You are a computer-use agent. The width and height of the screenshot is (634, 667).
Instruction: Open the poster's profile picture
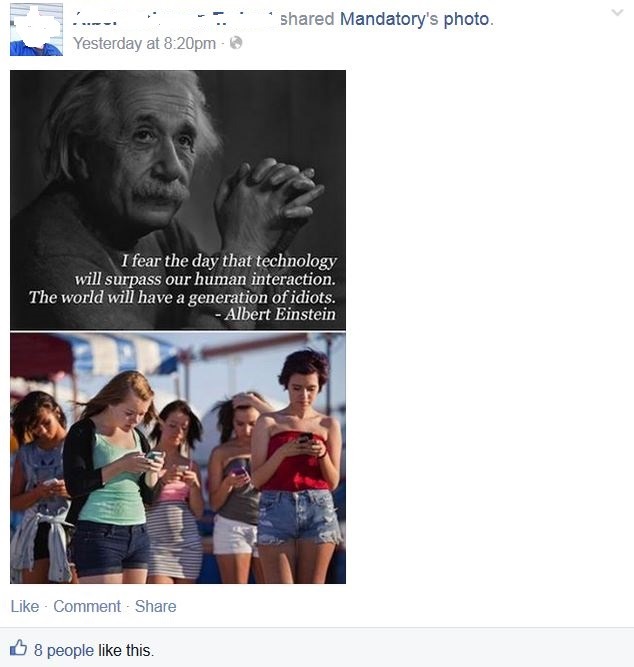pyautogui.click(x=36, y=29)
